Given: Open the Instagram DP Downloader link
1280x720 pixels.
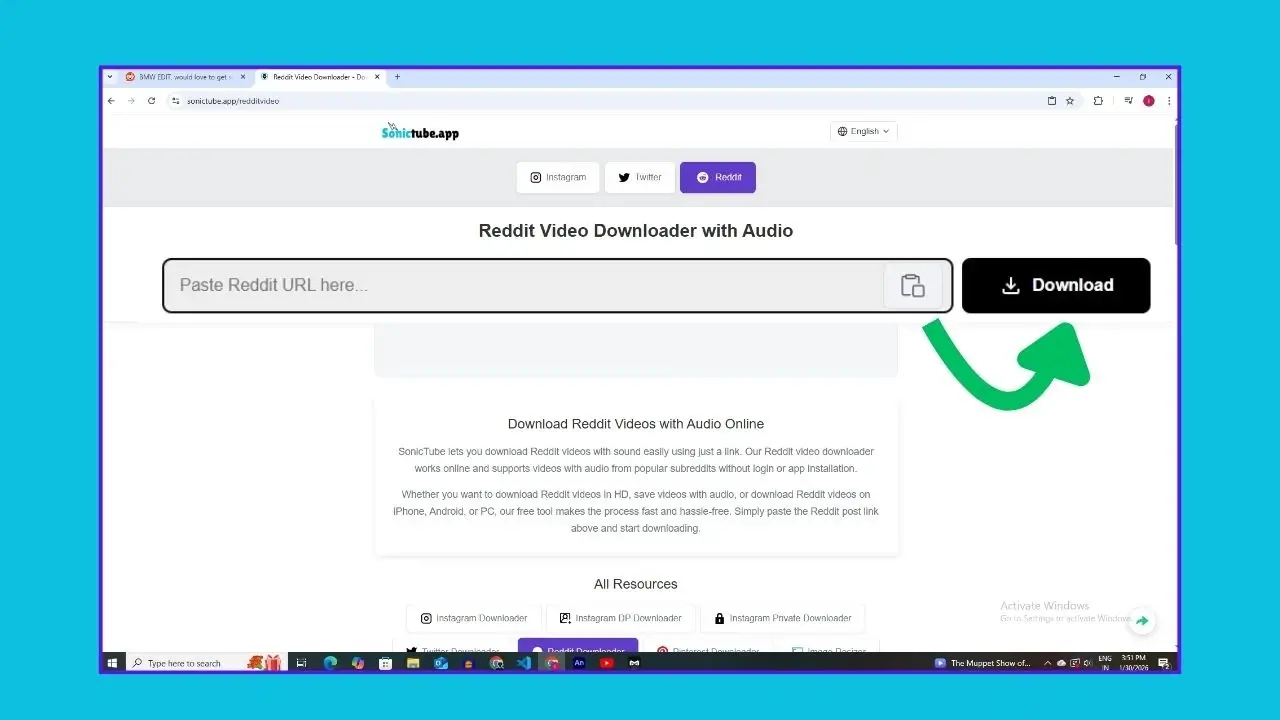Looking at the screenshot, I should point(620,618).
